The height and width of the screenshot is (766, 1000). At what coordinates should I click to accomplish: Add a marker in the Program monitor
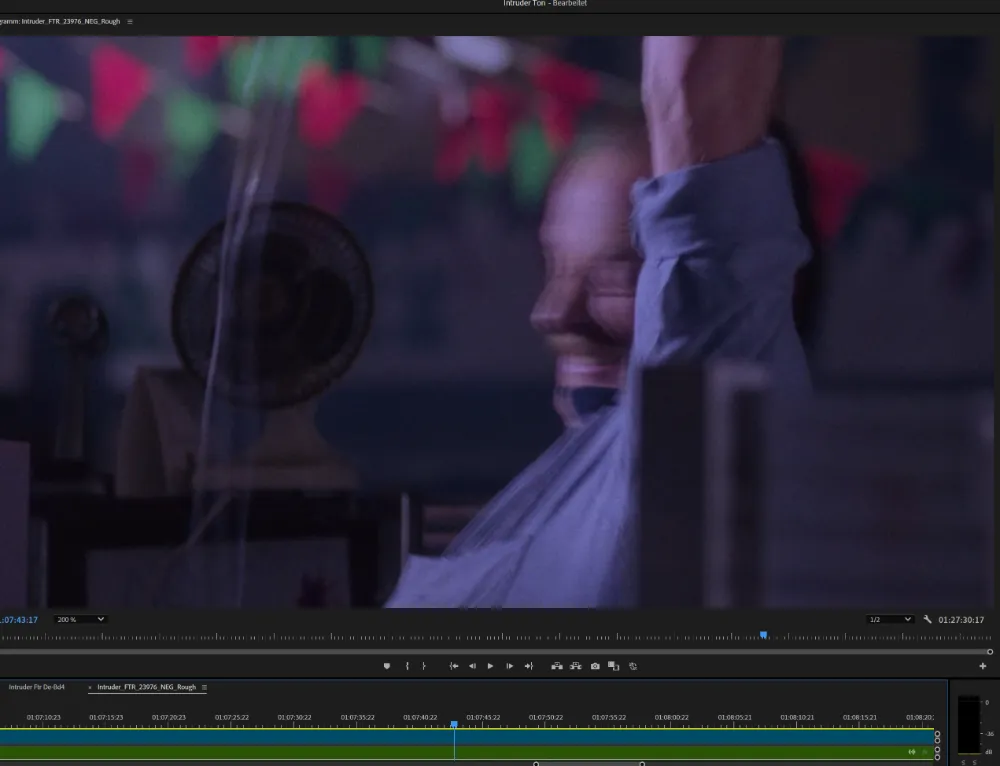pyautogui.click(x=387, y=666)
